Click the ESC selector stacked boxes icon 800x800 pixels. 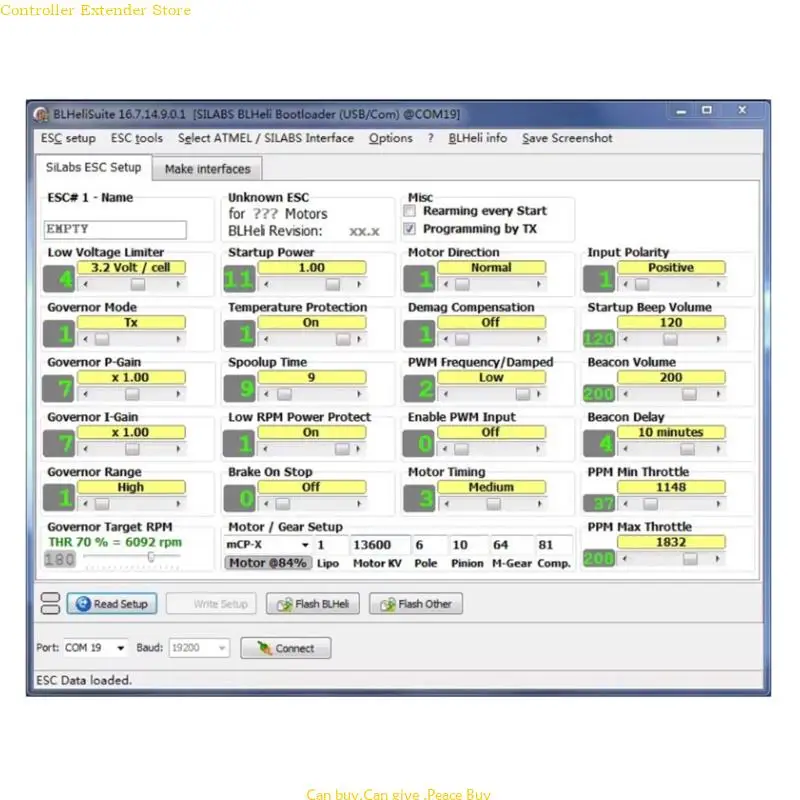coord(50,604)
